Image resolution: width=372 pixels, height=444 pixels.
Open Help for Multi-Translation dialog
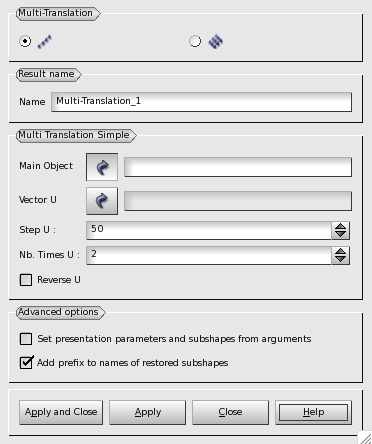click(x=313, y=413)
